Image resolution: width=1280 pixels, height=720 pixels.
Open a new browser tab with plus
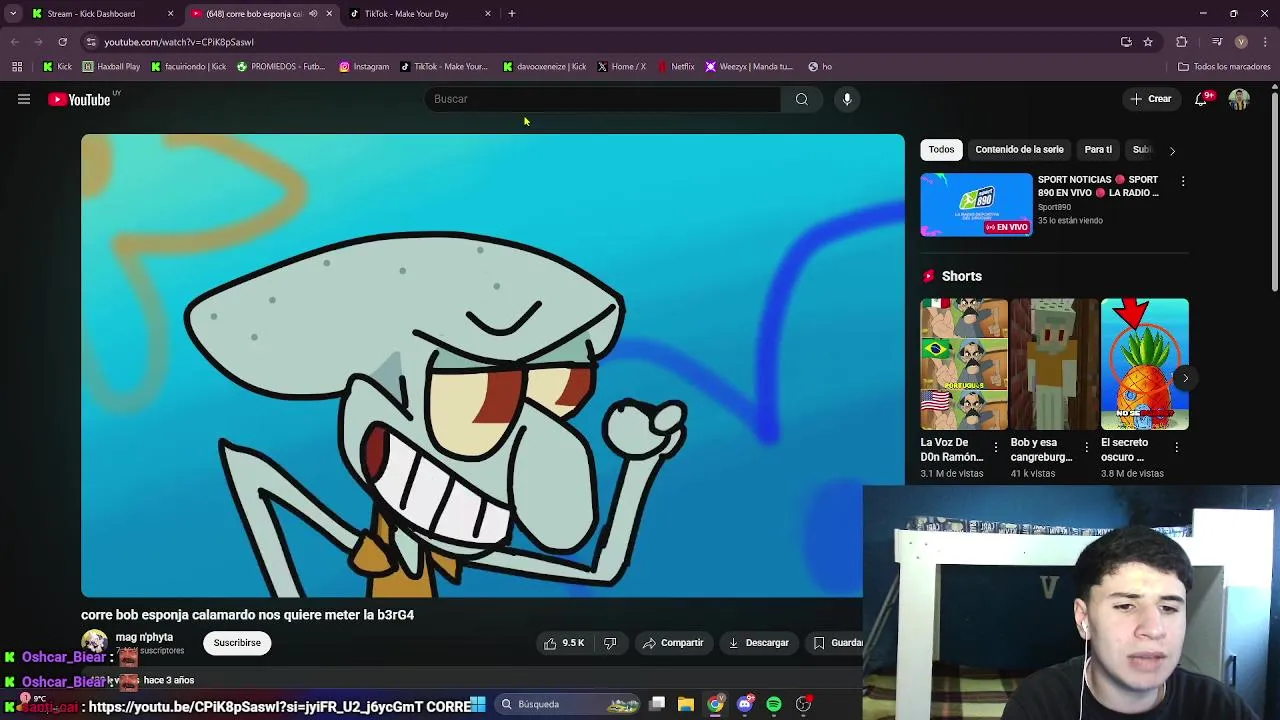(x=511, y=14)
